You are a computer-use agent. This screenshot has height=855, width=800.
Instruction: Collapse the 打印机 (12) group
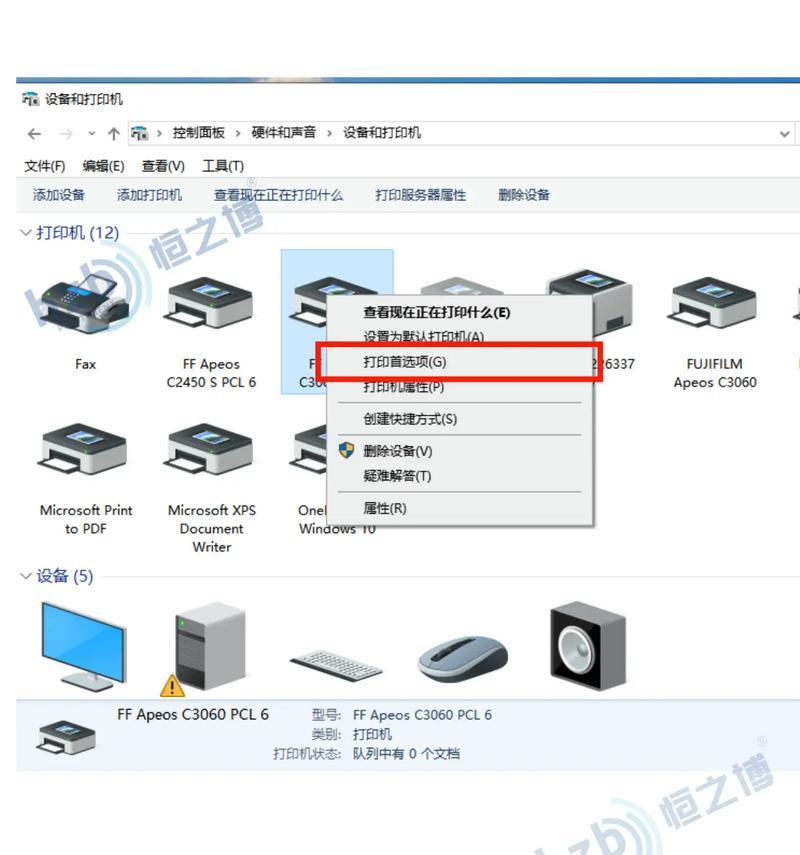click(25, 233)
